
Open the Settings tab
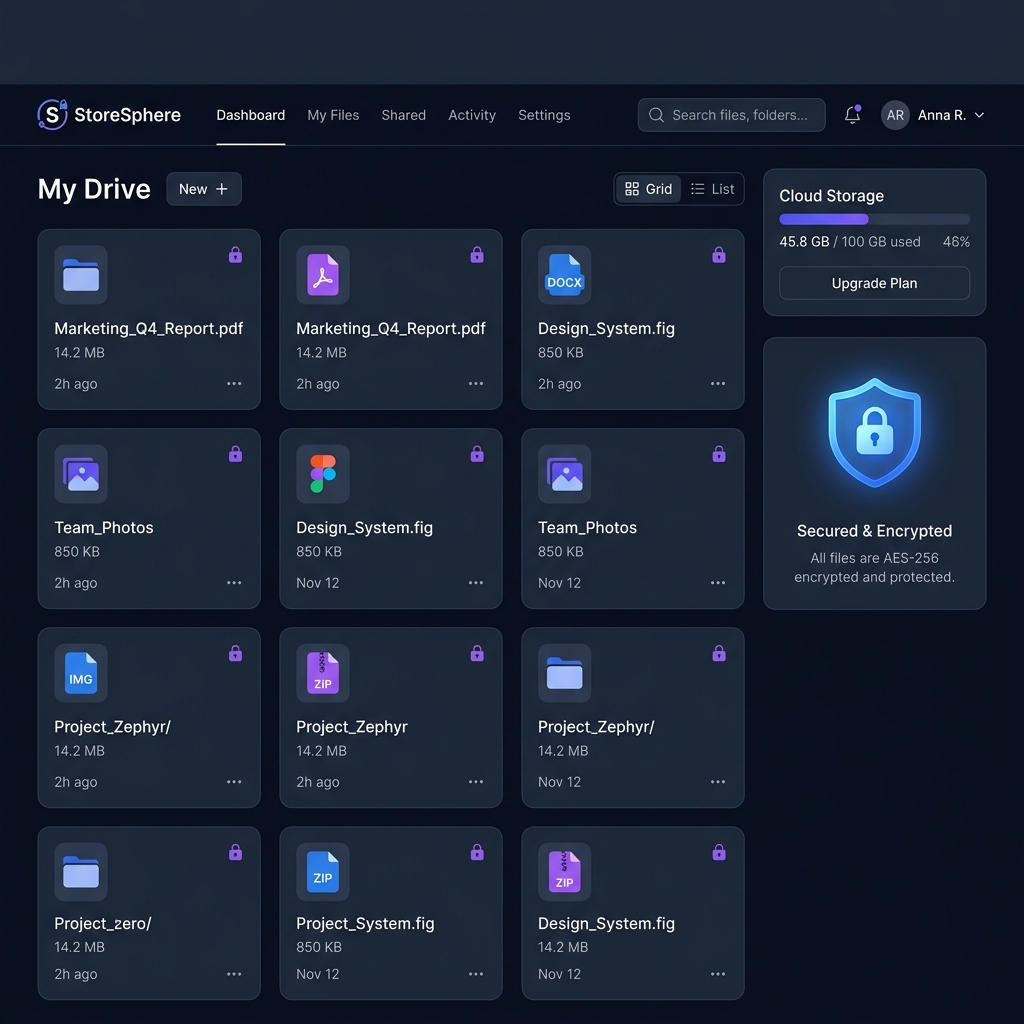[544, 115]
